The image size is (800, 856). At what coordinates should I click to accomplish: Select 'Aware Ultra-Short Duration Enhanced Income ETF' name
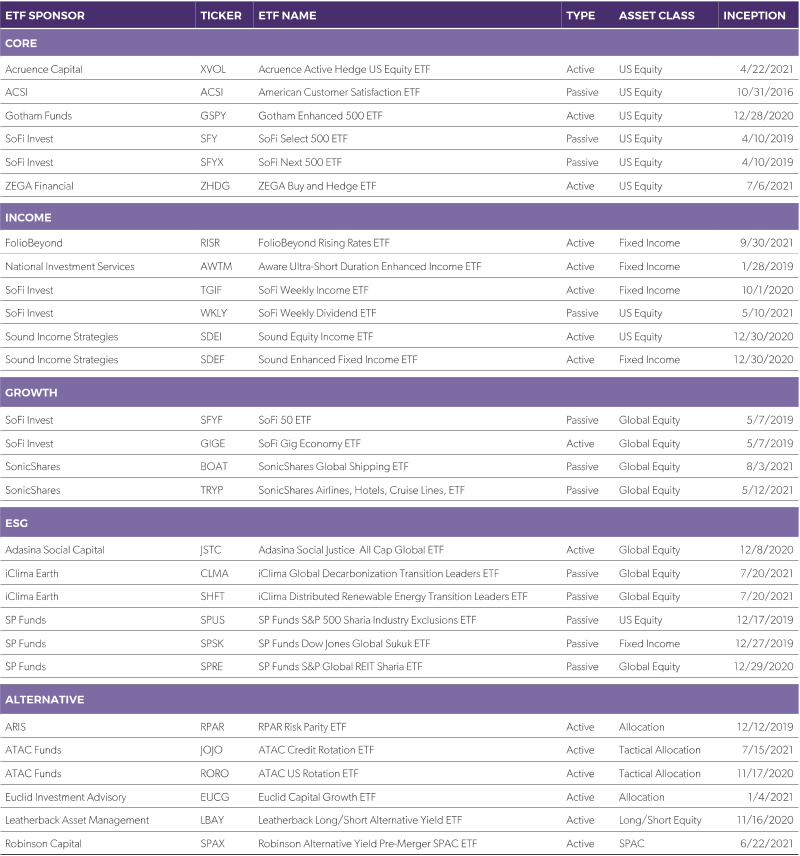(x=370, y=266)
